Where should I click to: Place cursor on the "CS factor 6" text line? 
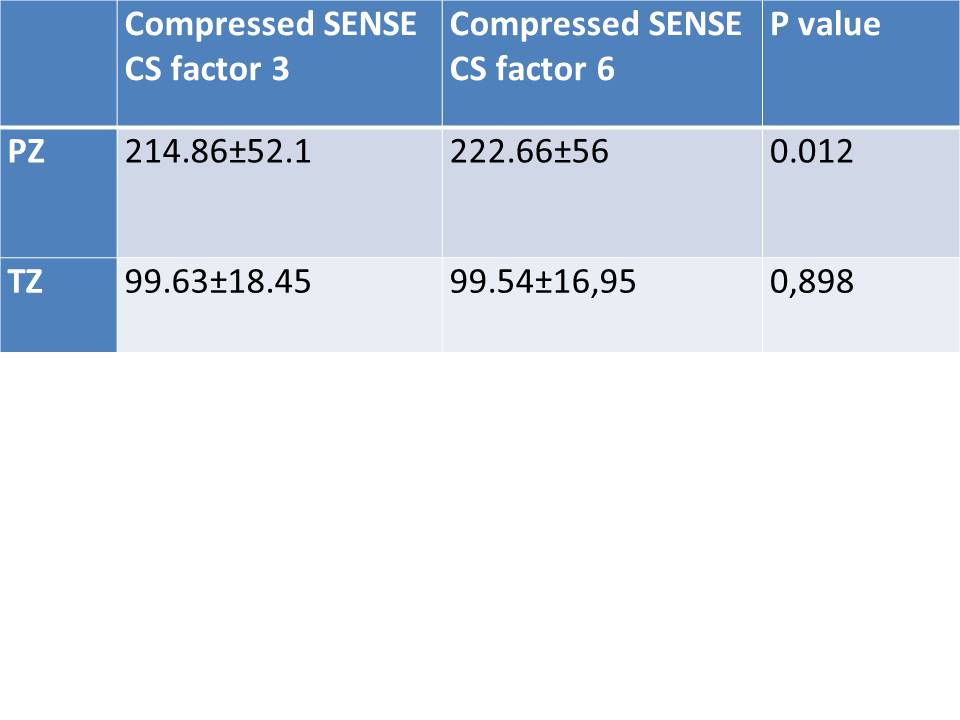click(x=532, y=69)
